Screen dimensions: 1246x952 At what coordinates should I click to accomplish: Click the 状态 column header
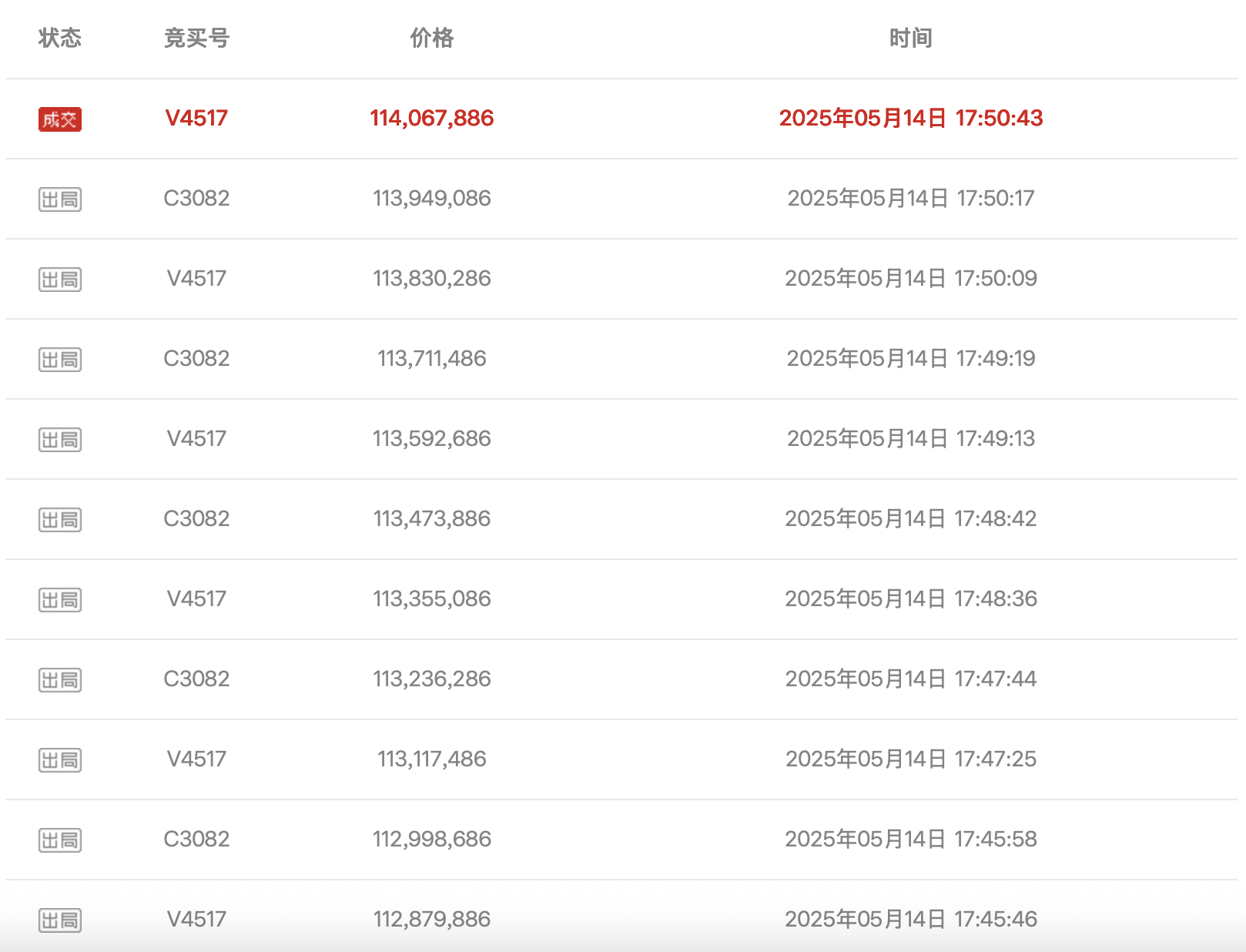click(x=60, y=38)
